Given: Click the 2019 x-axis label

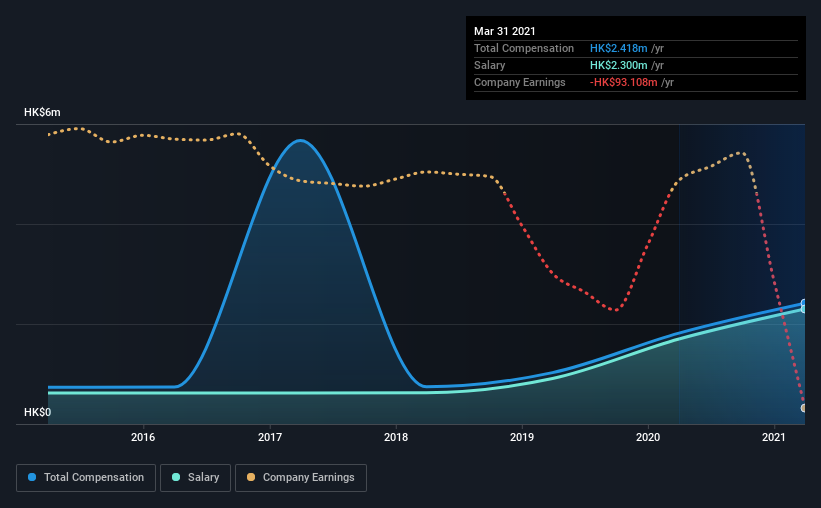Looking at the screenshot, I should (522, 437).
